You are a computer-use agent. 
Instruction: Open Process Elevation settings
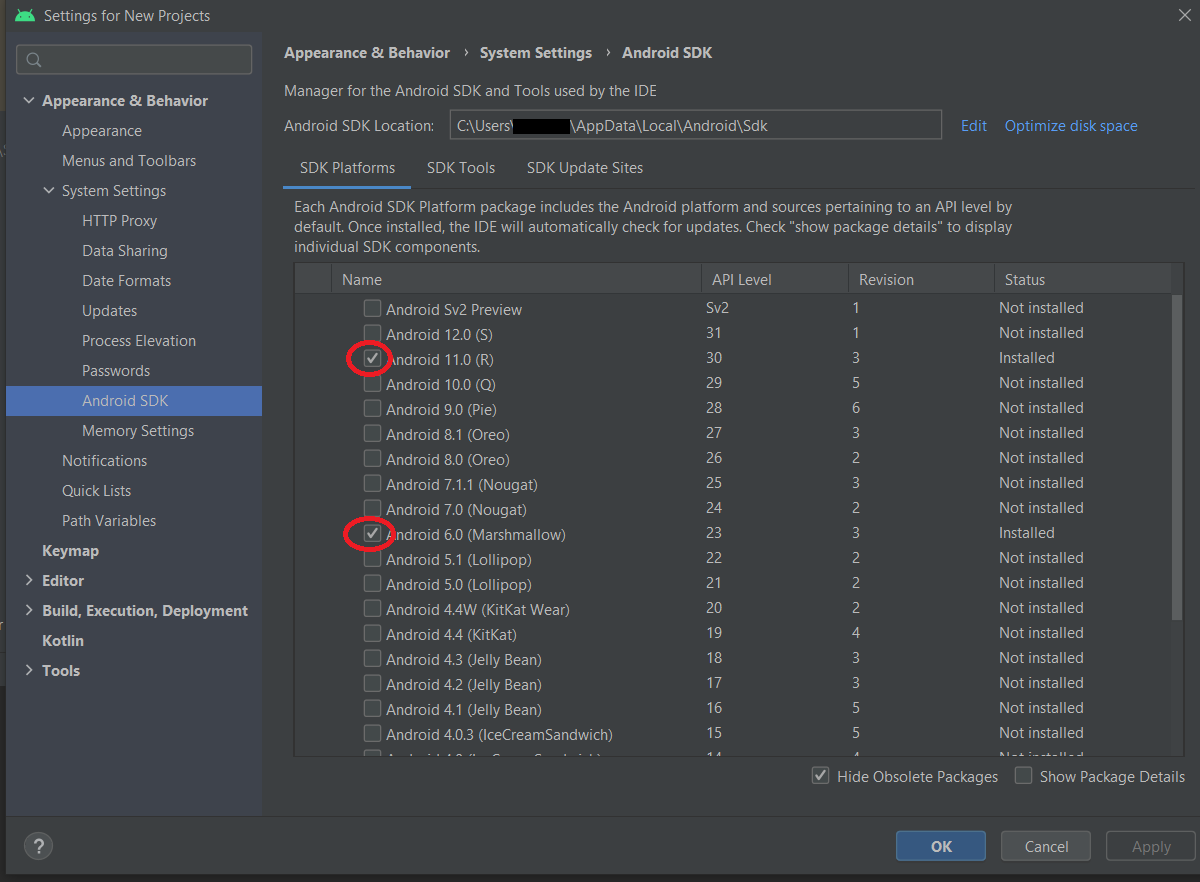(139, 341)
